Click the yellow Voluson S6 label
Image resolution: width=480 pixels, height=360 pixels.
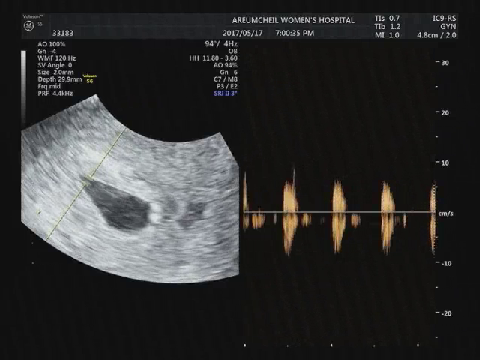click(x=89, y=79)
